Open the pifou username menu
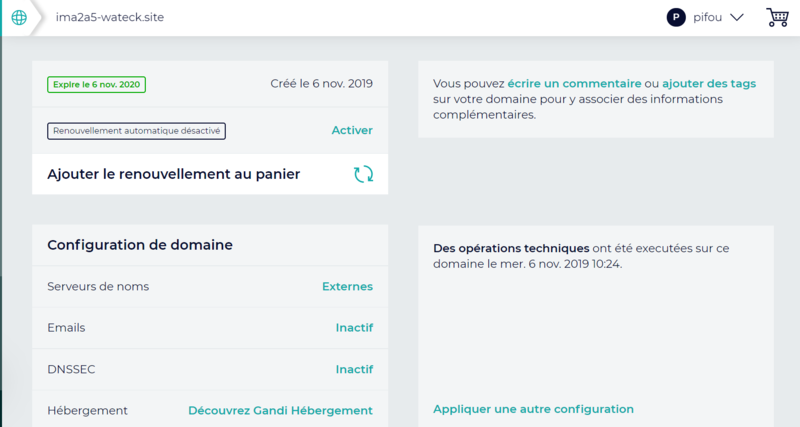The height and width of the screenshot is (427, 800). point(707,17)
